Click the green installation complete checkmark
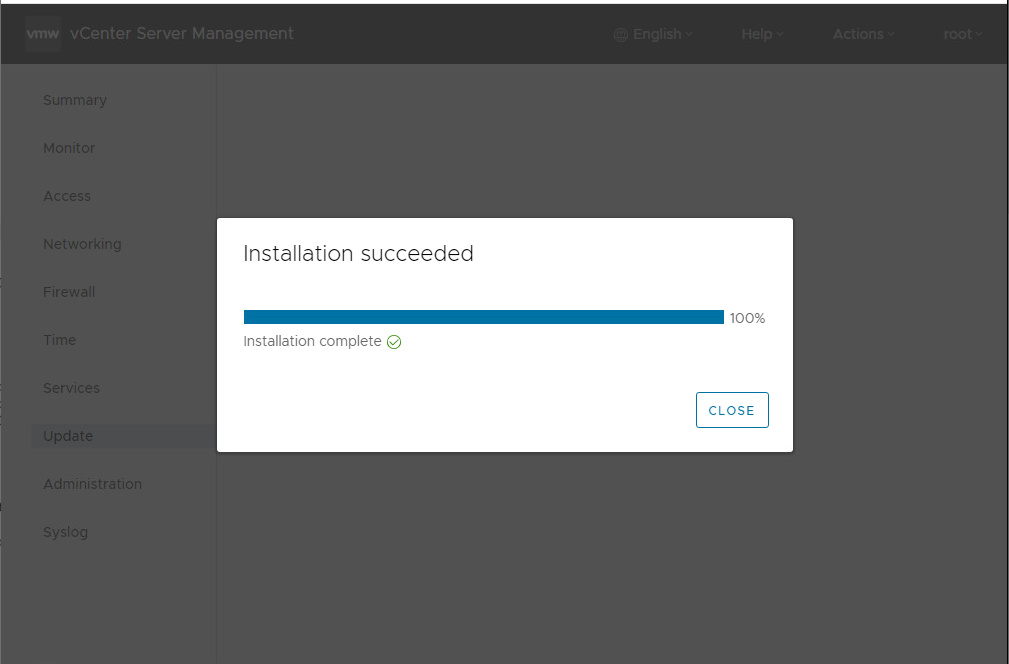This screenshot has height=664, width=1009. (x=394, y=342)
